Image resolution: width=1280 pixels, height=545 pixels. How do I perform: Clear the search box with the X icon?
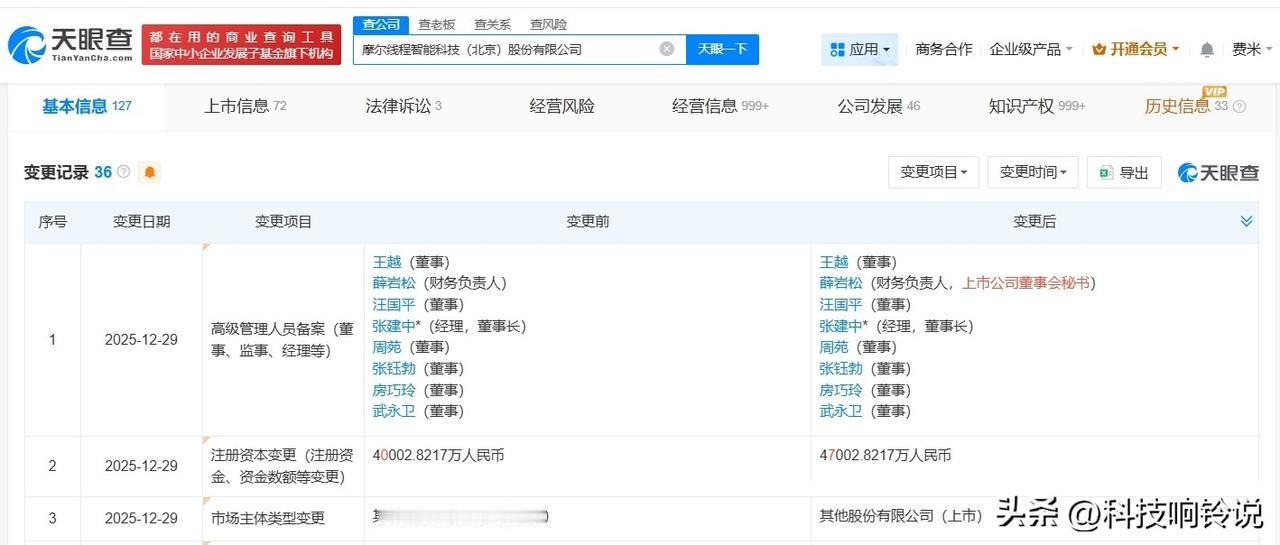coord(667,49)
